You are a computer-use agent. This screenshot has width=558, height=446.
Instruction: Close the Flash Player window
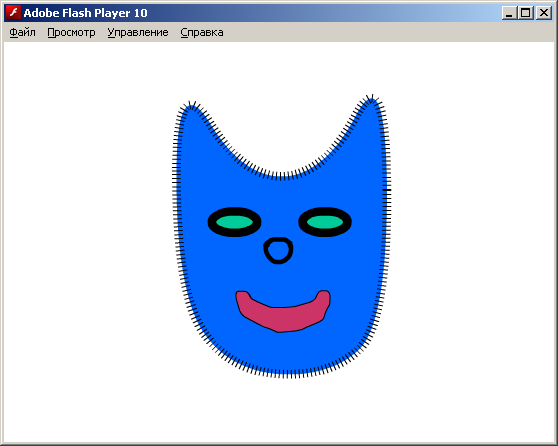pos(544,13)
